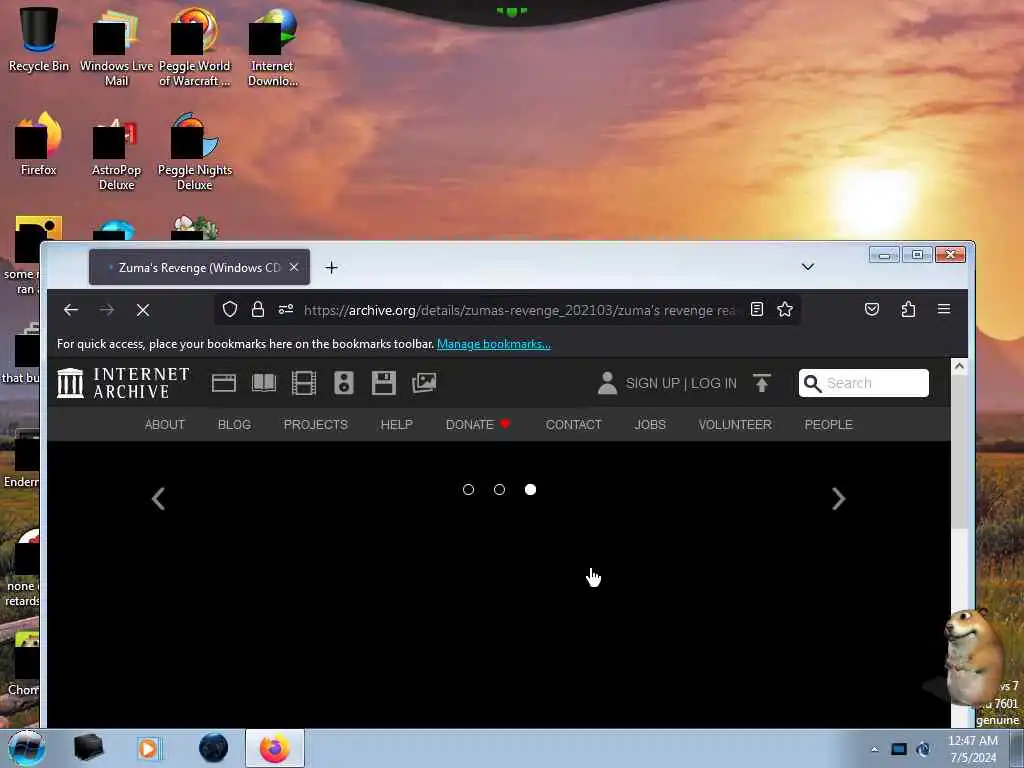Open the Recycle Bin desktop icon
The image size is (1024, 768).
click(39, 39)
